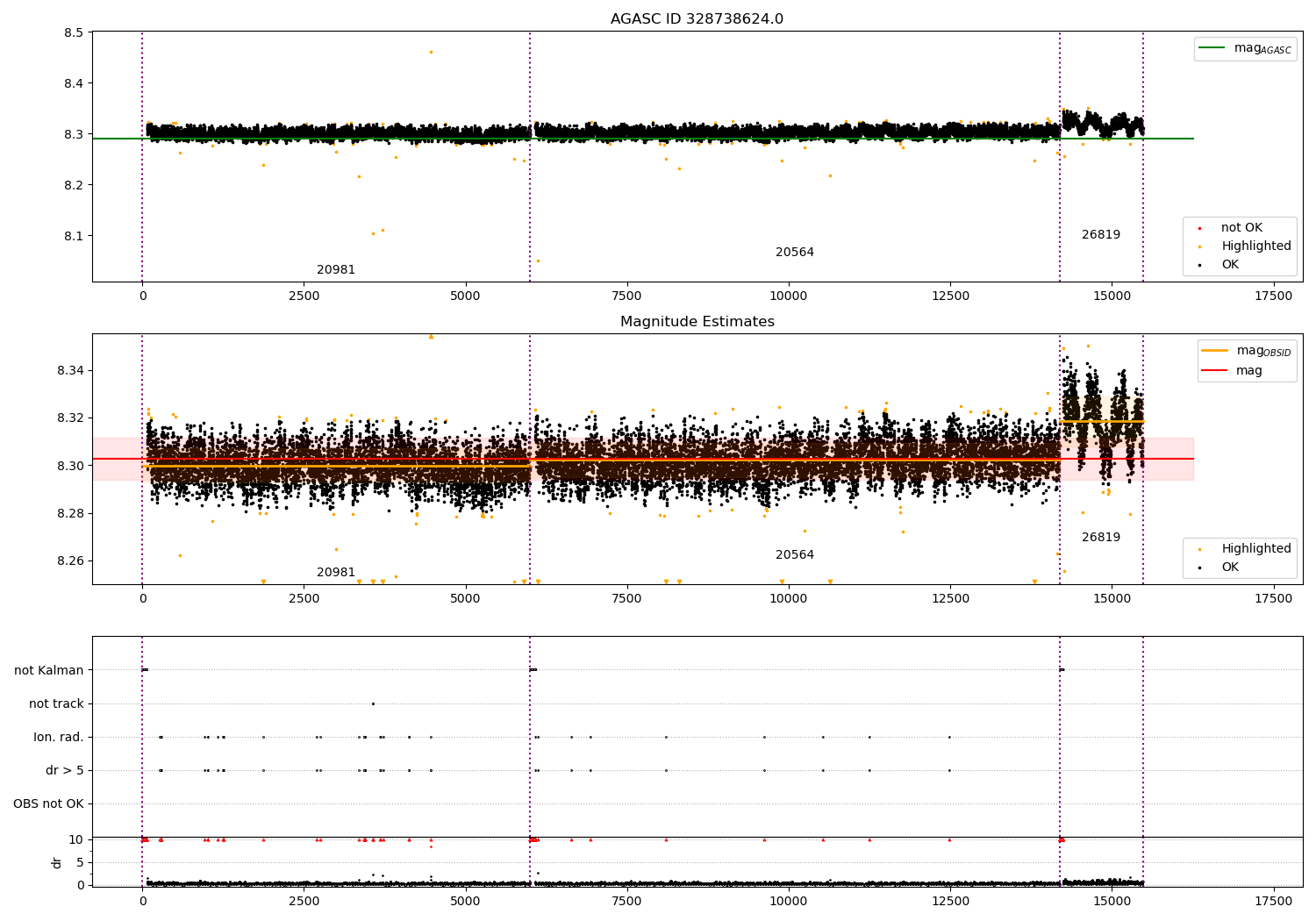Select 'OK' legend entry in Magnitude Estimates plot
This screenshot has height=921, width=1316.
coord(1230,568)
